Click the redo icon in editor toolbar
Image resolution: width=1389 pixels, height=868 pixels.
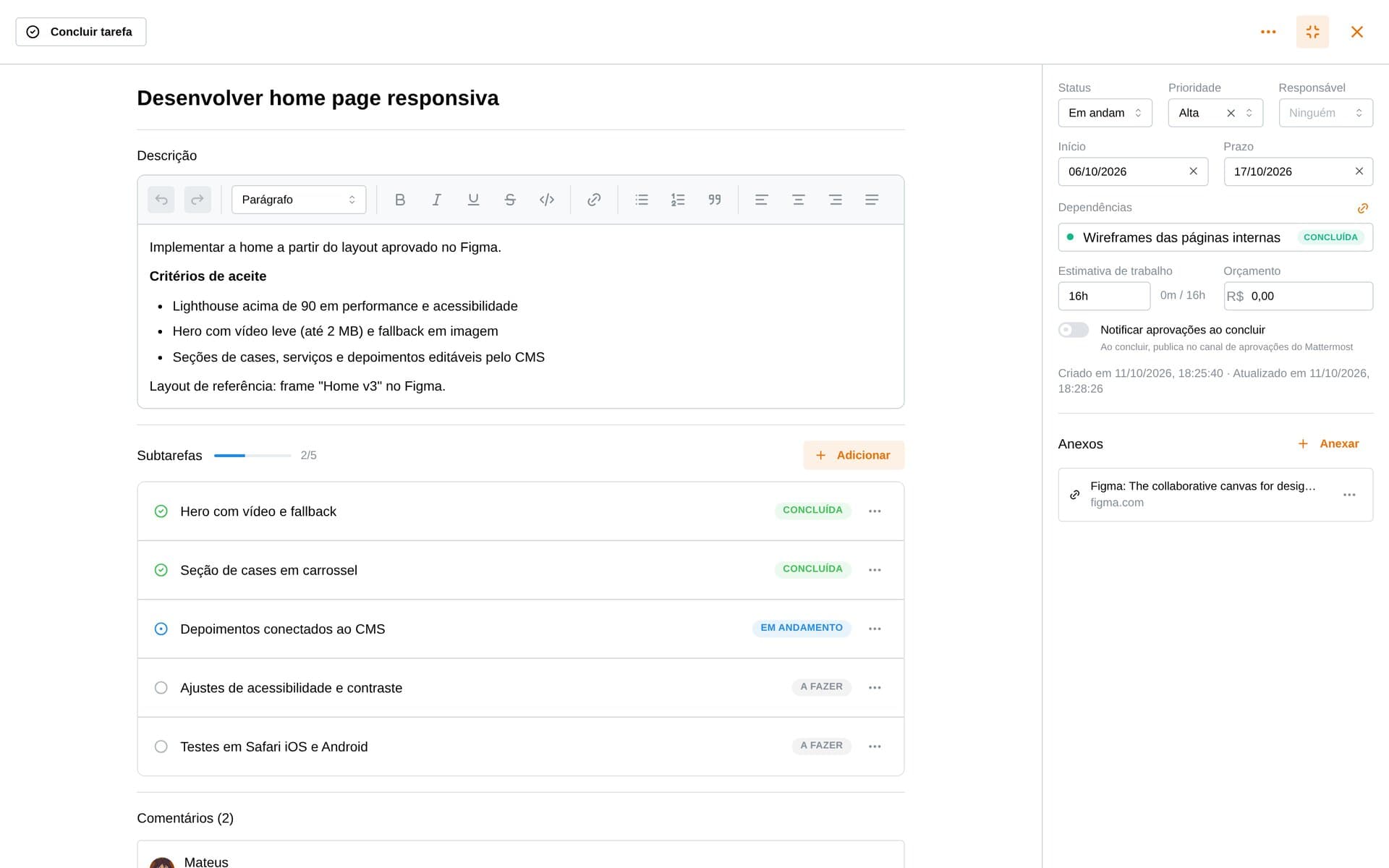[x=197, y=200]
